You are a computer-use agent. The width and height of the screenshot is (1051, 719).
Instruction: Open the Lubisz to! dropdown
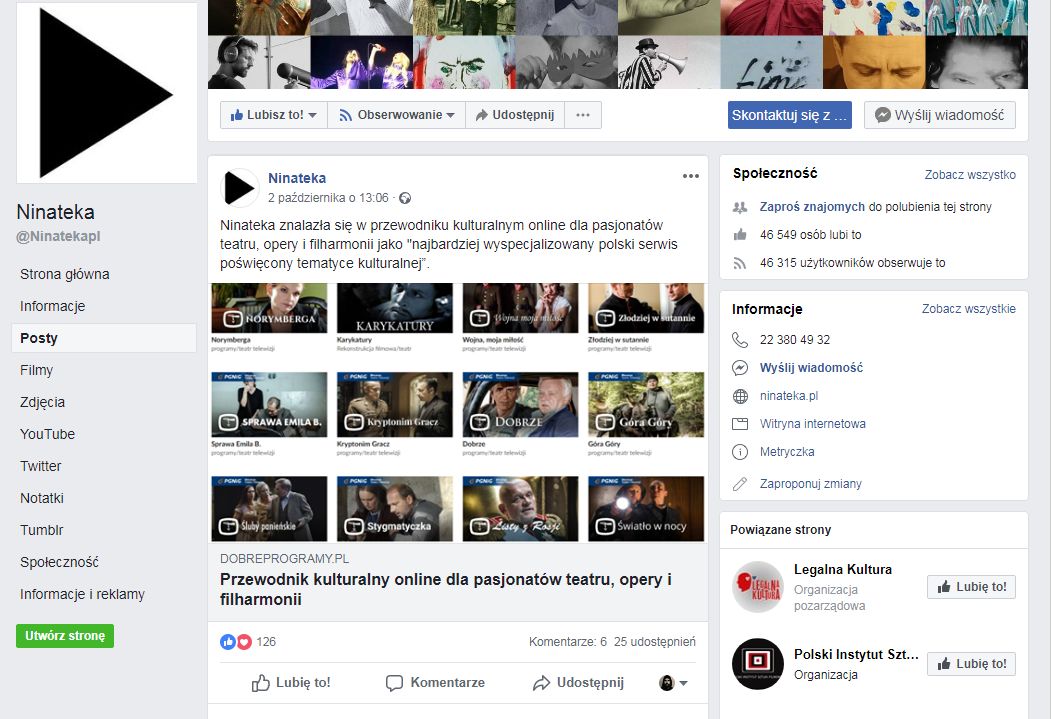[273, 115]
